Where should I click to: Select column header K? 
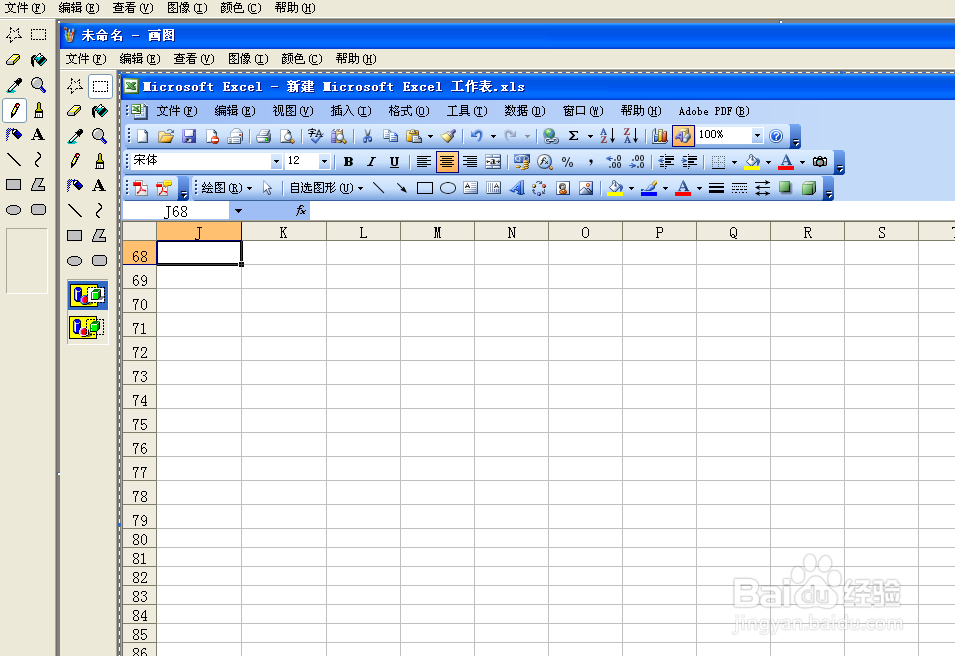point(284,232)
